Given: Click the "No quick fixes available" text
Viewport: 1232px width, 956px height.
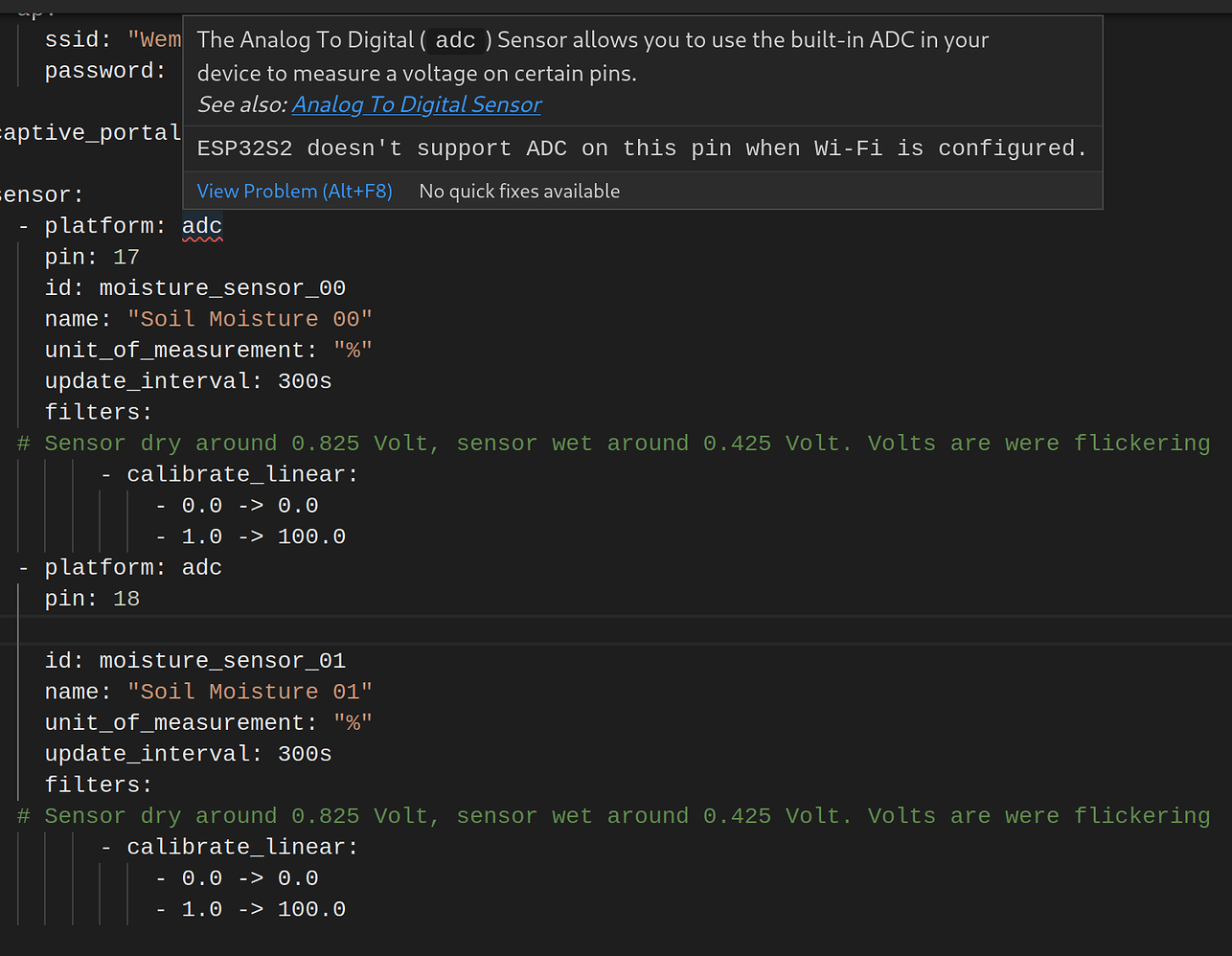Looking at the screenshot, I should point(519,191).
